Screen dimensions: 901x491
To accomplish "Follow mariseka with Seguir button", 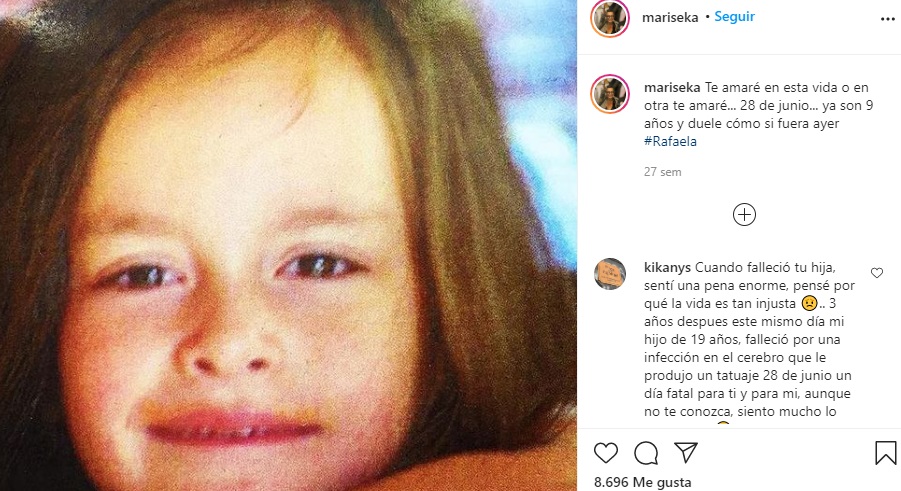I will coord(734,17).
